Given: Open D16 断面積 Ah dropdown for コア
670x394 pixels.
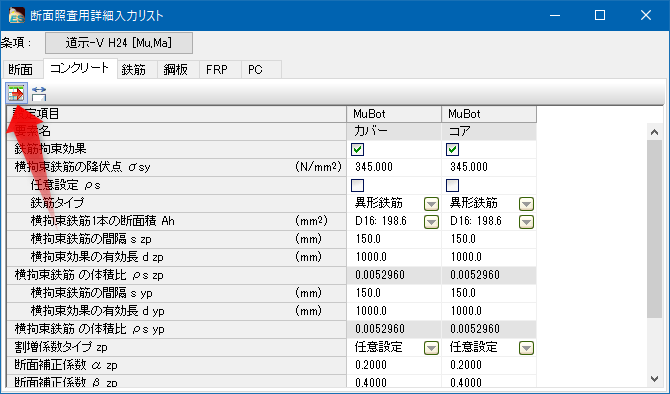Looking at the screenshot, I should click(526, 222).
